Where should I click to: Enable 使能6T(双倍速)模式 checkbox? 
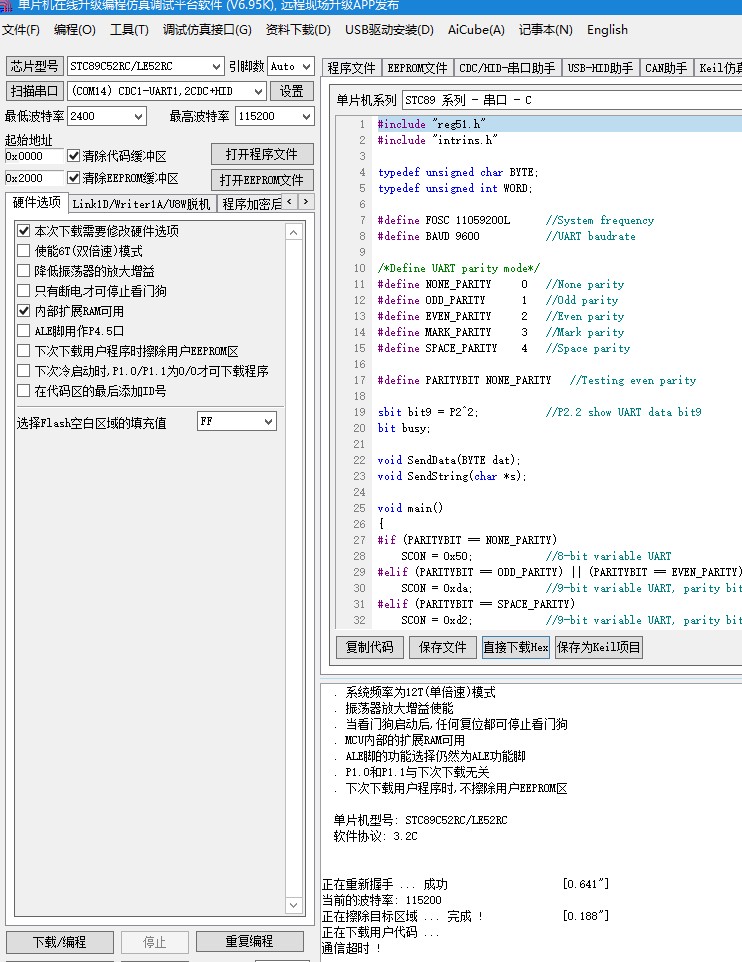pyautogui.click(x=24, y=251)
